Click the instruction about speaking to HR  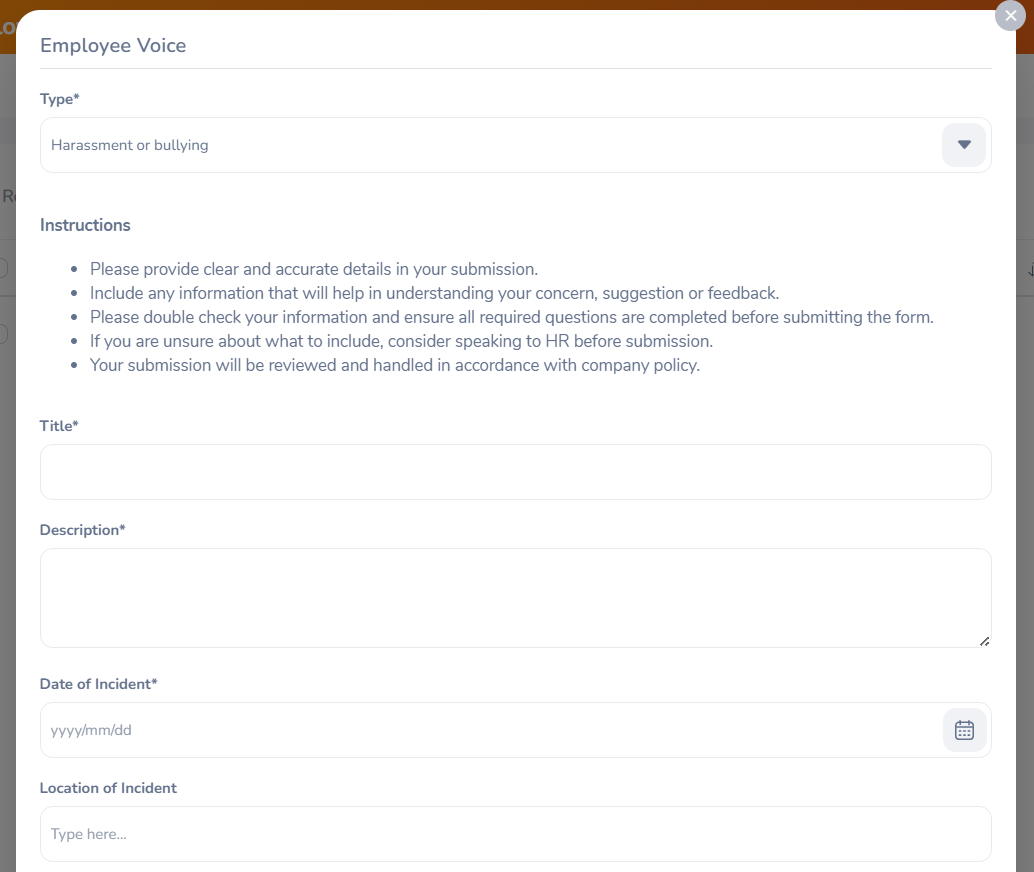(401, 341)
